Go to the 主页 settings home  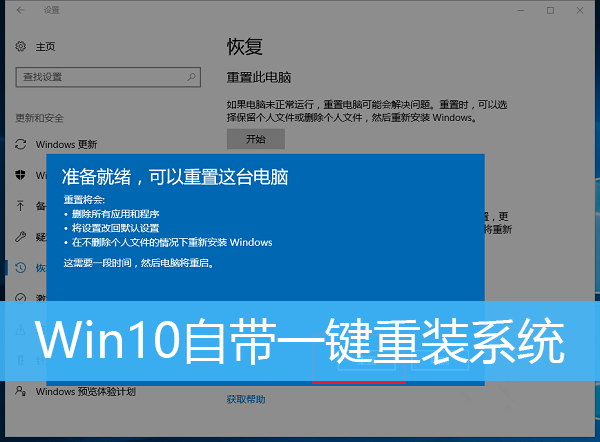pyautogui.click(x=46, y=47)
